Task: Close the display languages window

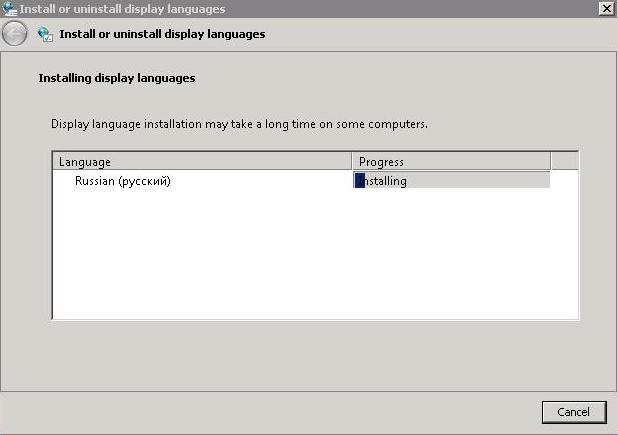Action: (607, 8)
